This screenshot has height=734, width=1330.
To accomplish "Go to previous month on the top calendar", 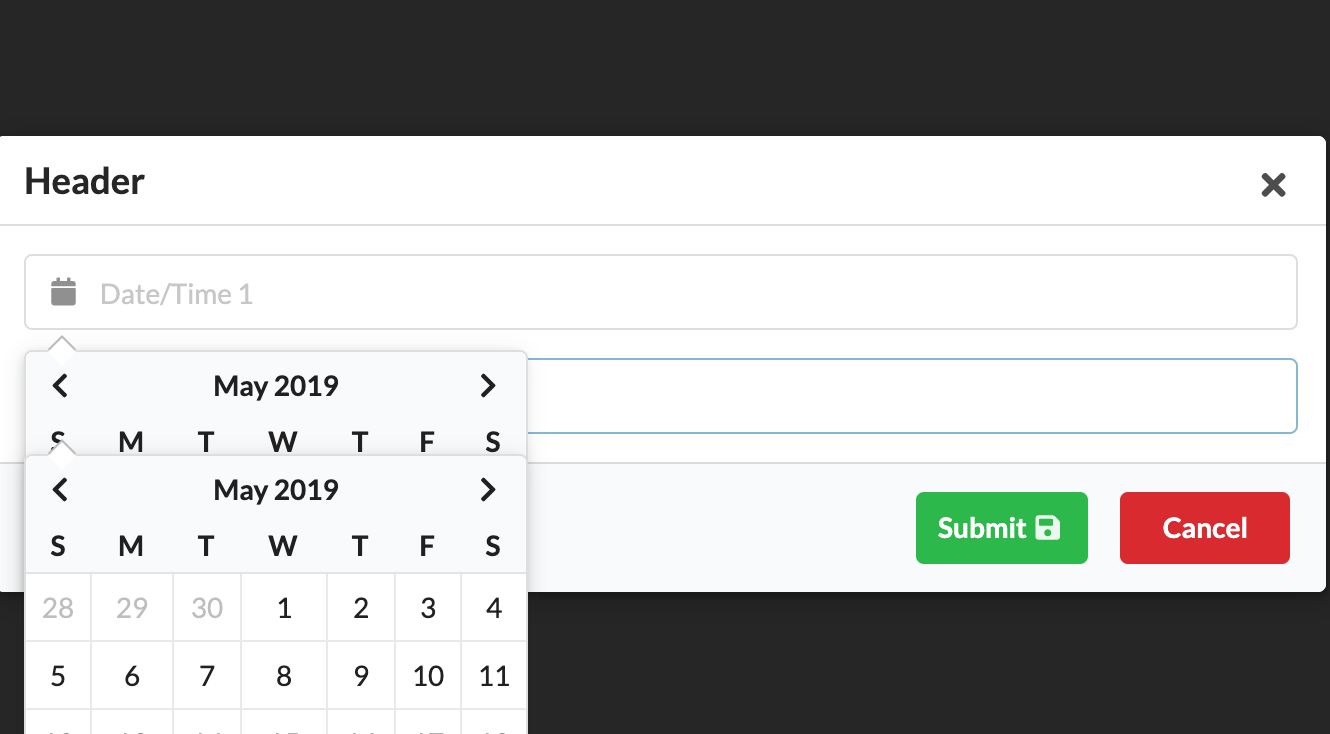I will pos(60,385).
